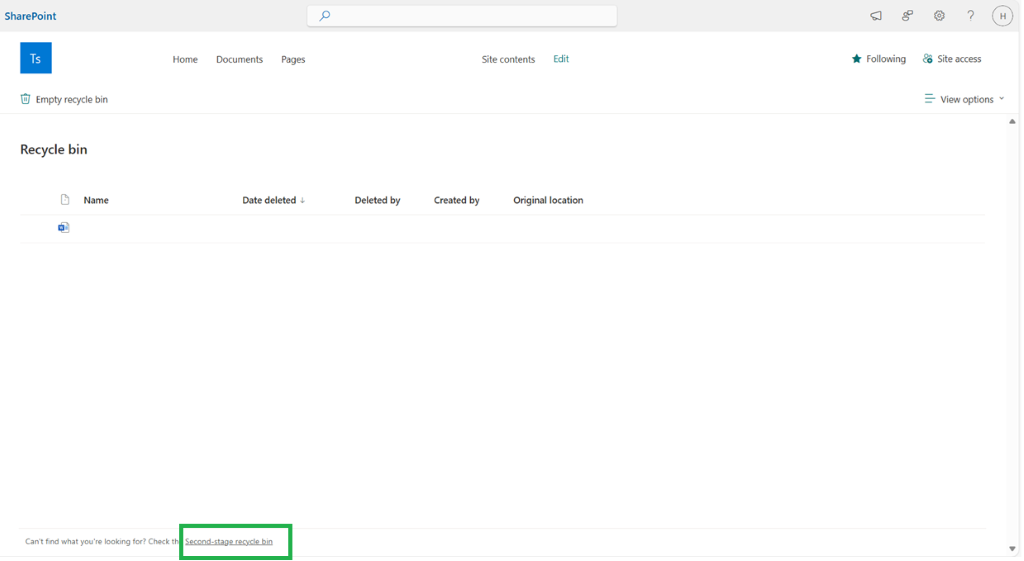Viewport: 1024px width, 561px height.
Task: Click the scrollbar up arrow
Action: [1012, 121]
